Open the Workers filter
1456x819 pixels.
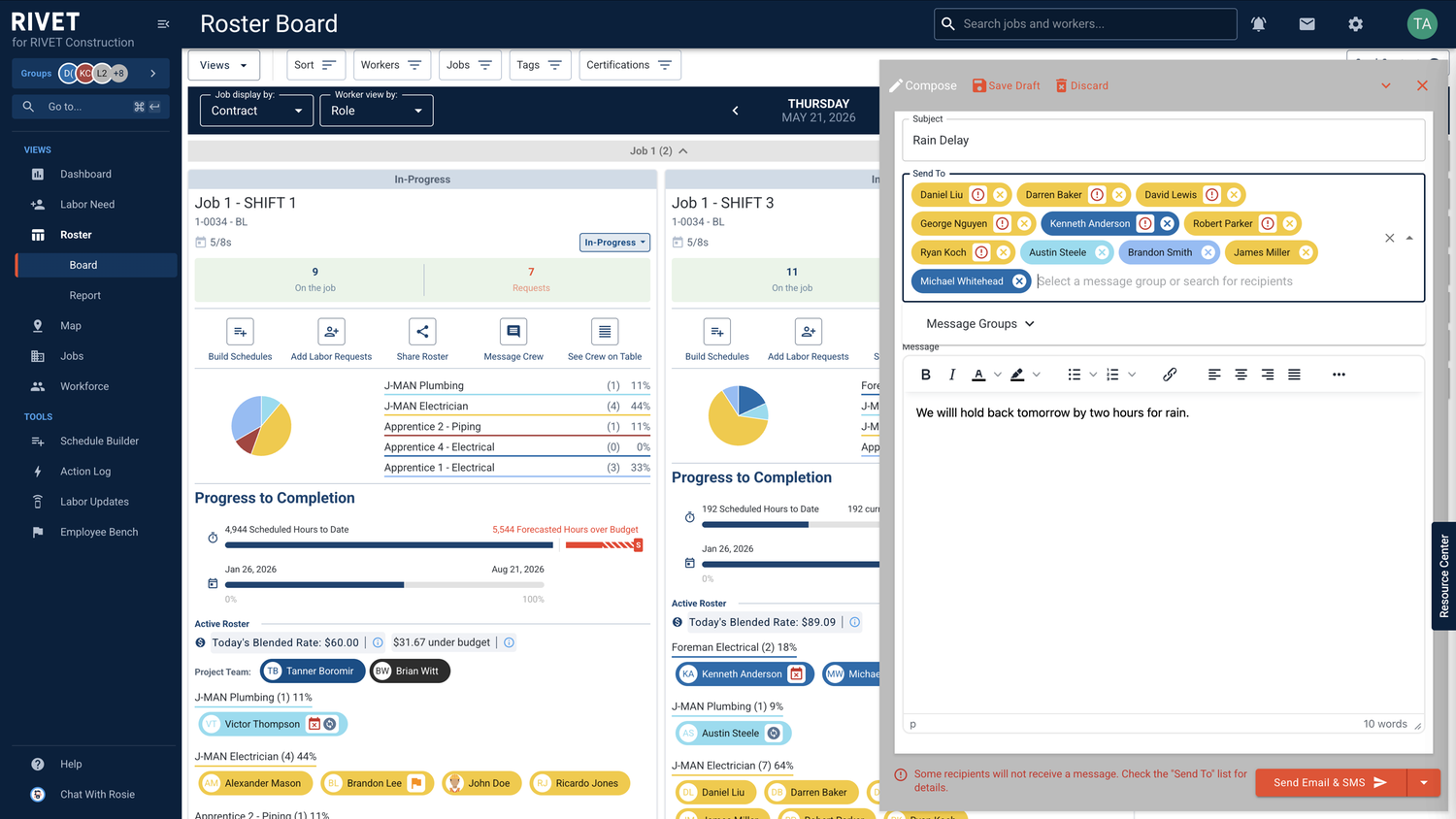[x=392, y=65]
